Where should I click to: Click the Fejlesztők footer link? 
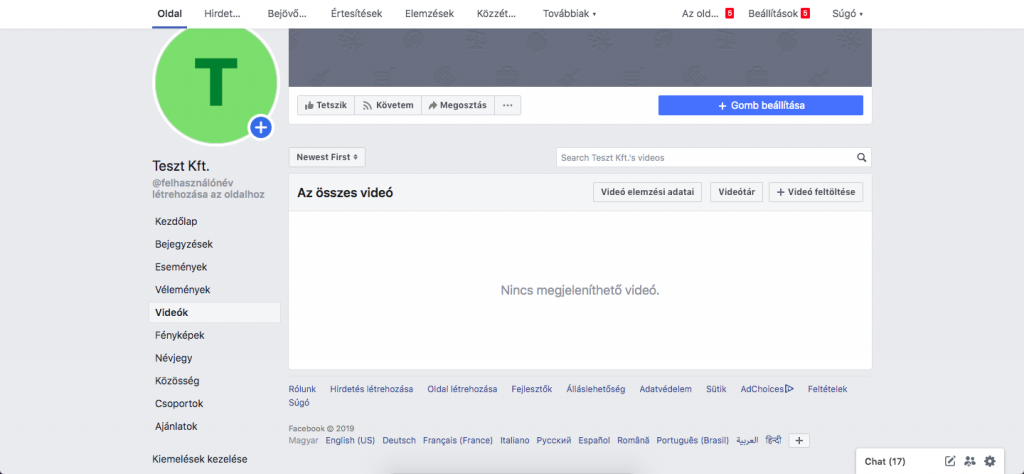[532, 389]
